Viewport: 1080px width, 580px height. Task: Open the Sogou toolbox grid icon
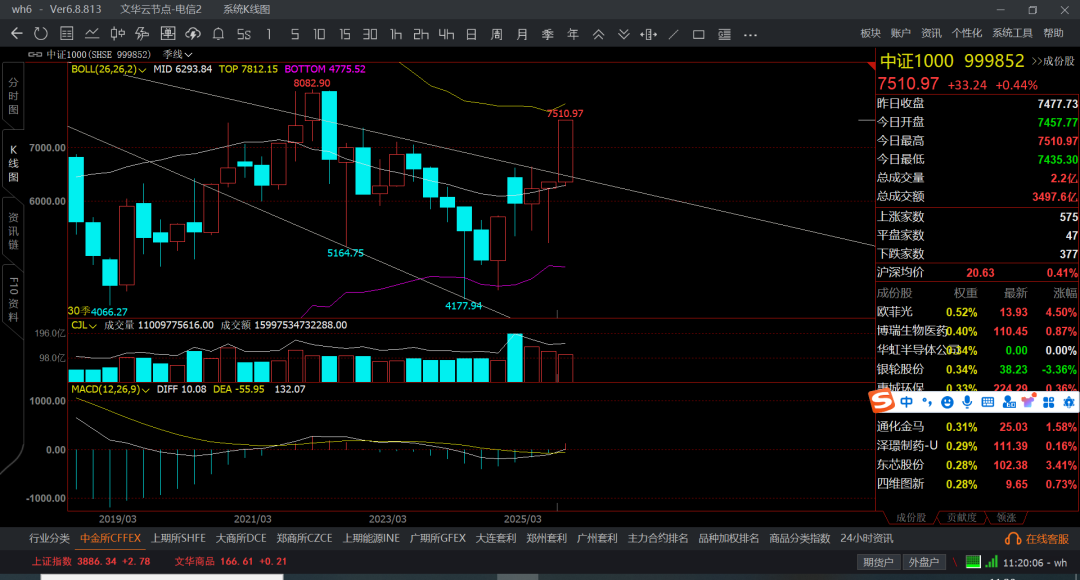point(1049,402)
